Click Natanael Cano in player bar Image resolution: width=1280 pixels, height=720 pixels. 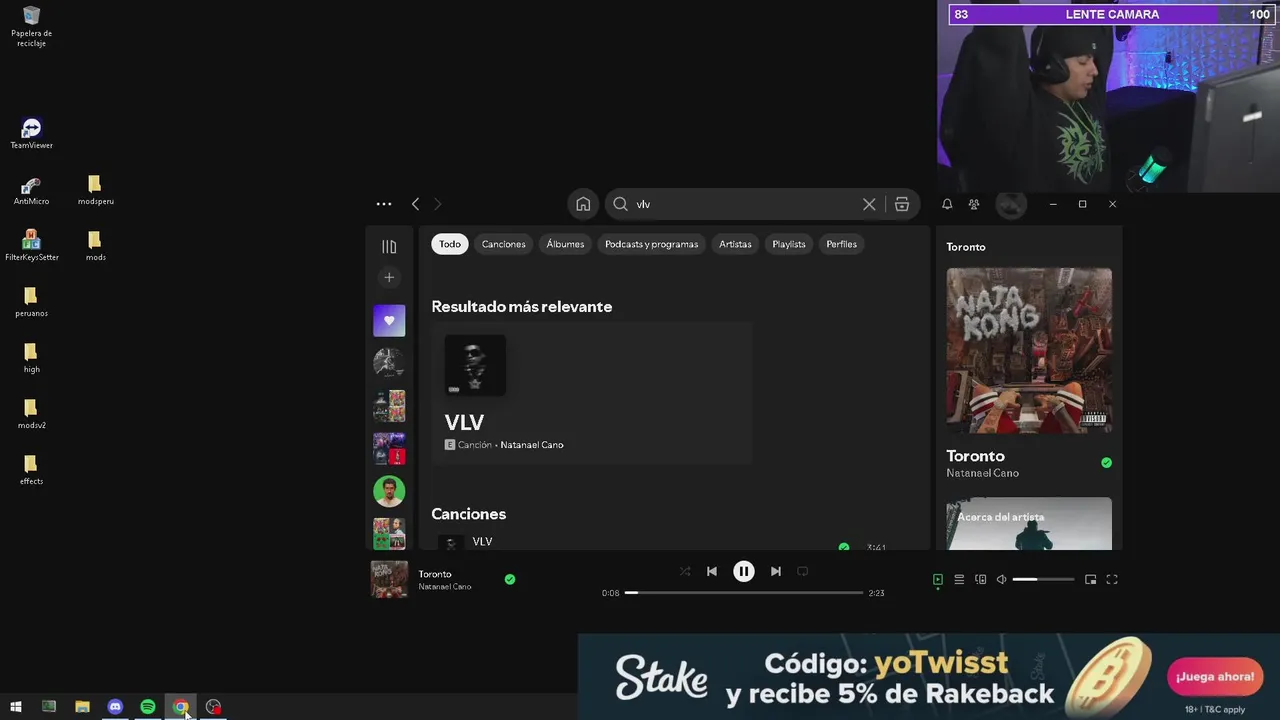pos(445,587)
